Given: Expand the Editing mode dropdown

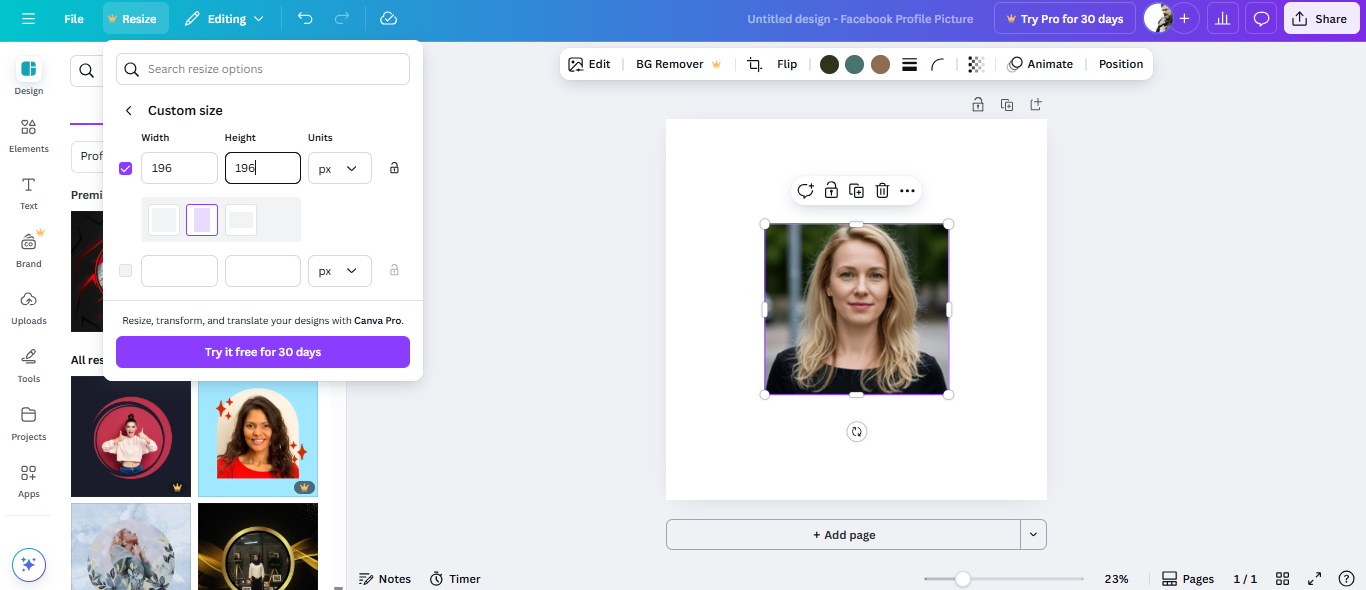Looking at the screenshot, I should coord(224,19).
